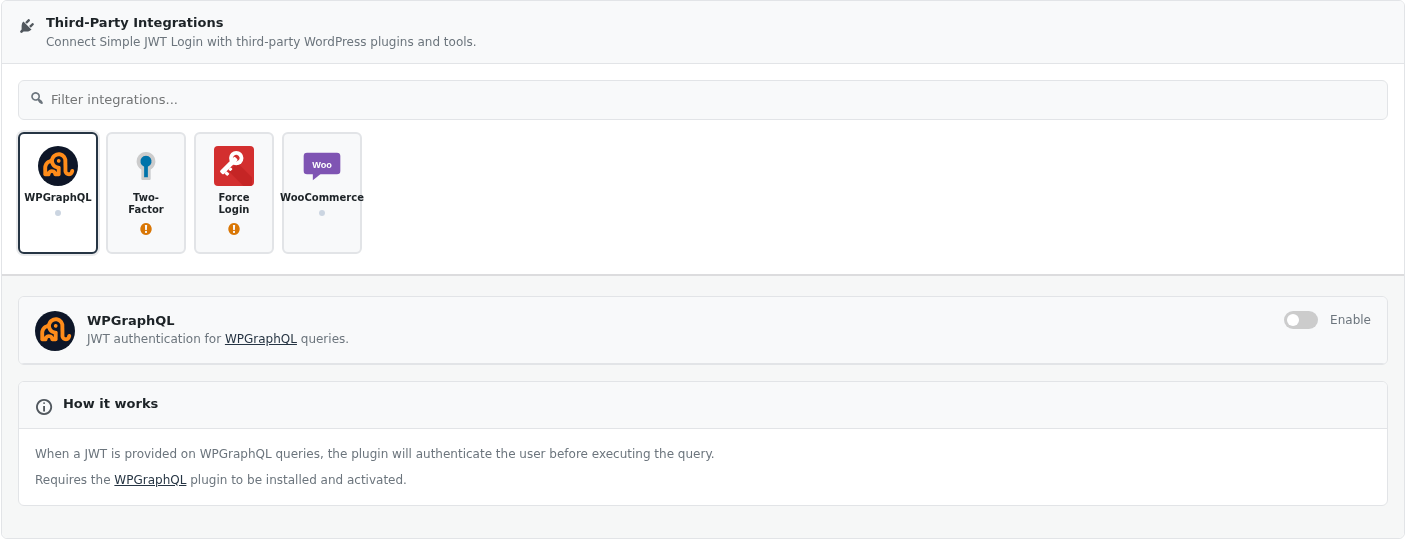This screenshot has height=539, width=1405.
Task: Select the WPGraphQL integration card
Action: point(58,193)
